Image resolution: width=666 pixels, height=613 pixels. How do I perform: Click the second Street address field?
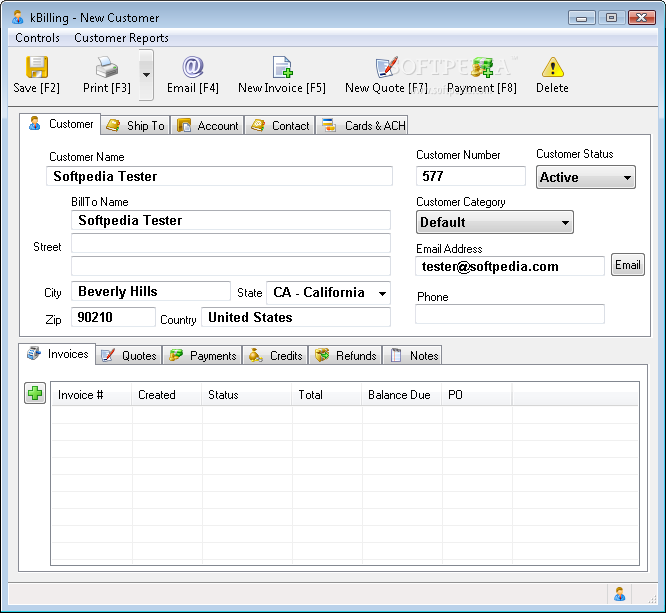(231, 266)
